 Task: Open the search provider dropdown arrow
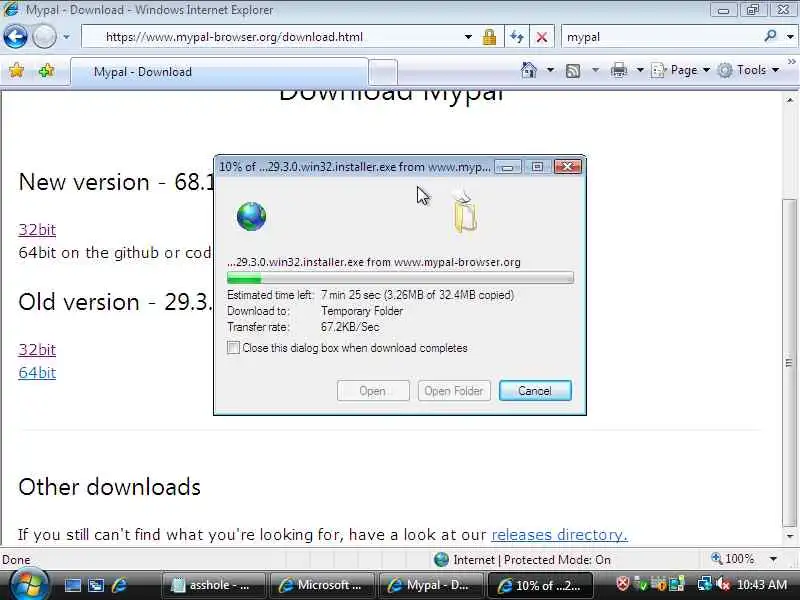pos(790,37)
